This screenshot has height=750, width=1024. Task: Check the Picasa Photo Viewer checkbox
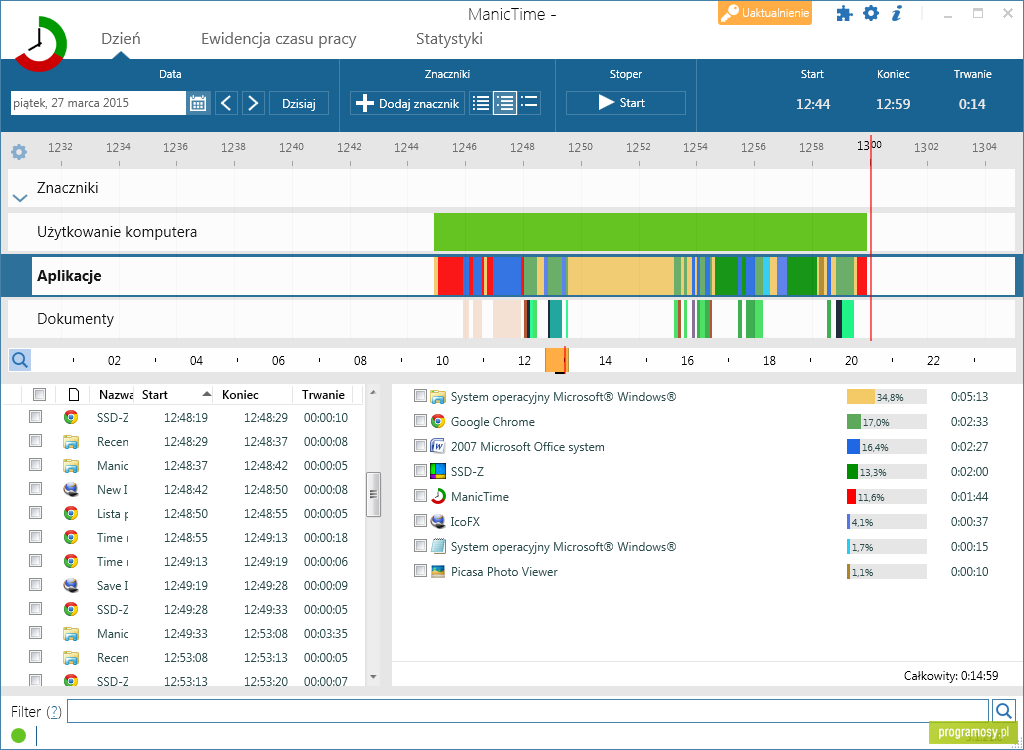click(421, 571)
